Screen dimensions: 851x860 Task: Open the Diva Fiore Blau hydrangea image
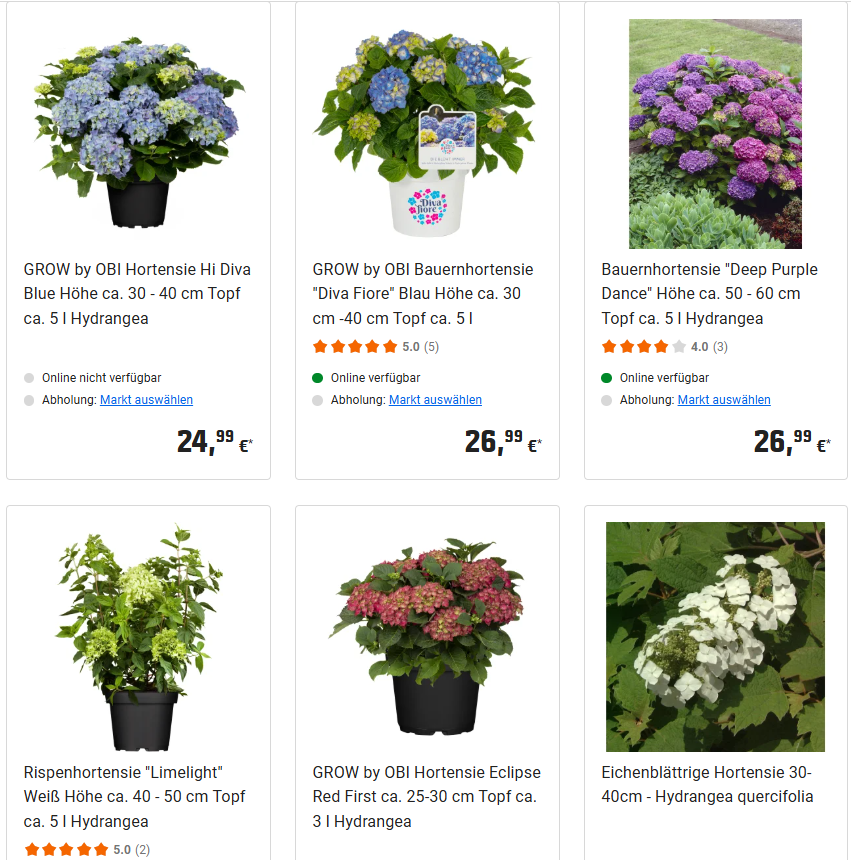pos(424,133)
